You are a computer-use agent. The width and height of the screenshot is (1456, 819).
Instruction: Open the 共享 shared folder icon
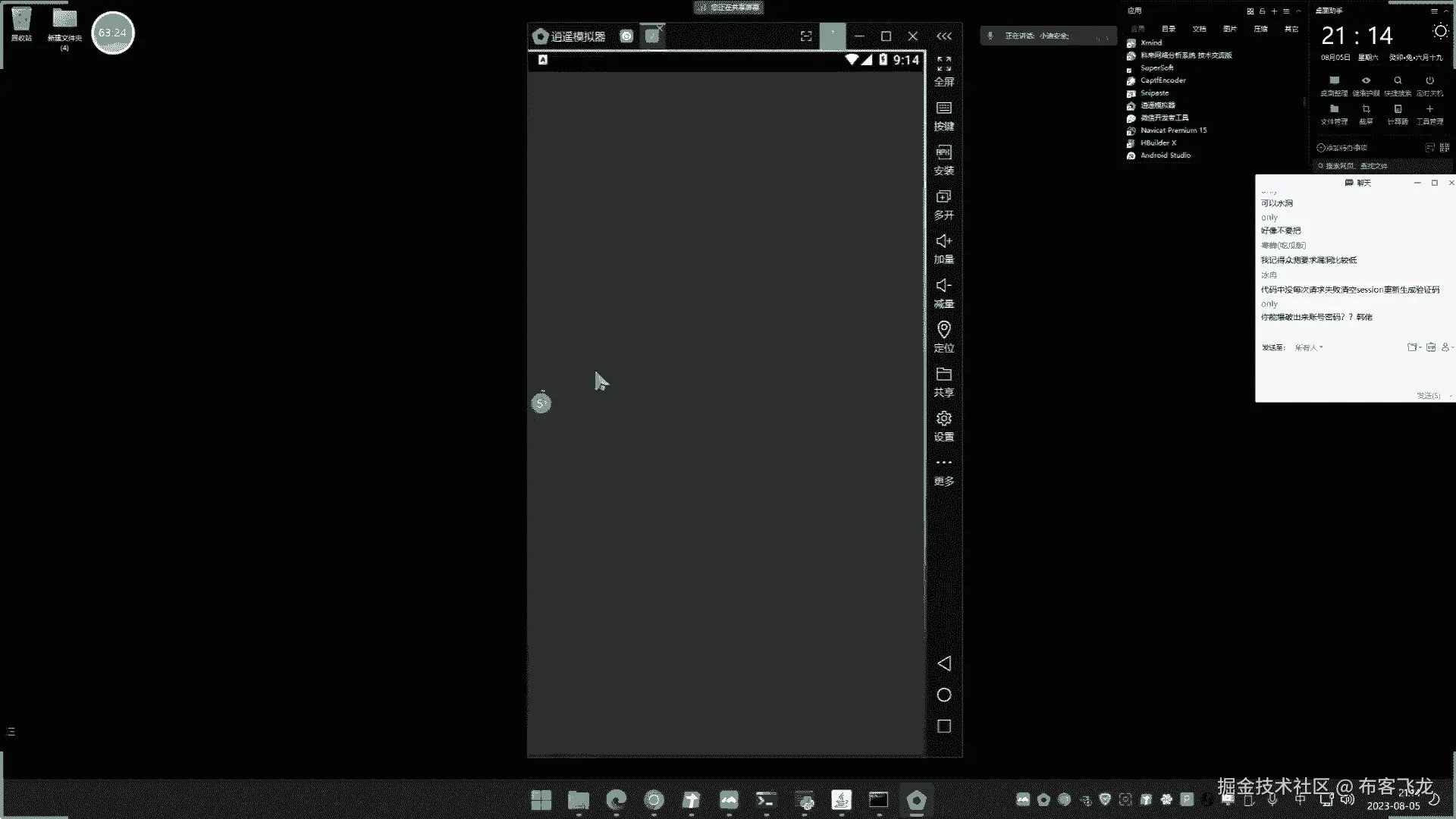[943, 375]
